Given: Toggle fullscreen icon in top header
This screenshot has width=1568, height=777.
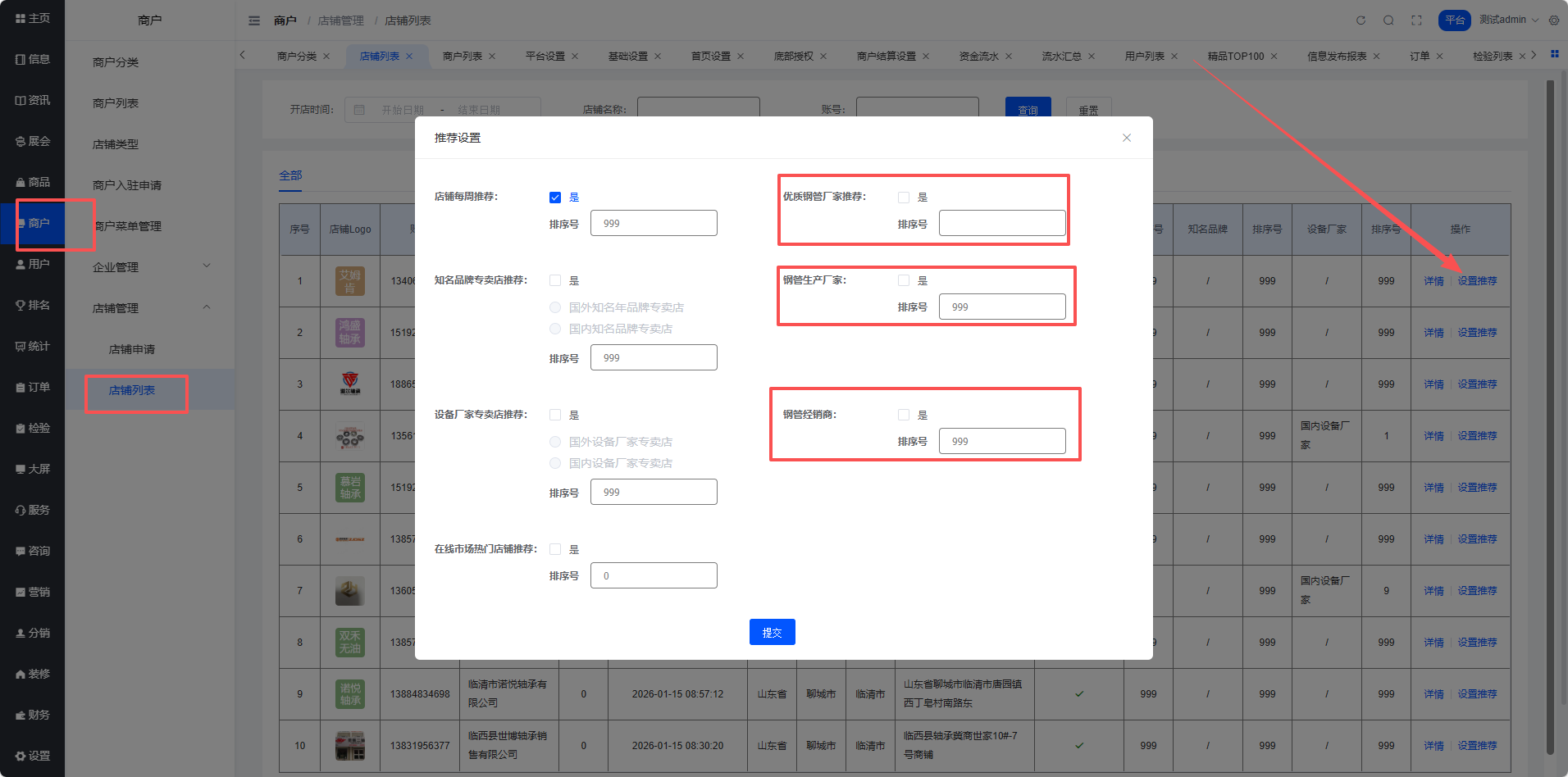Looking at the screenshot, I should (1416, 20).
